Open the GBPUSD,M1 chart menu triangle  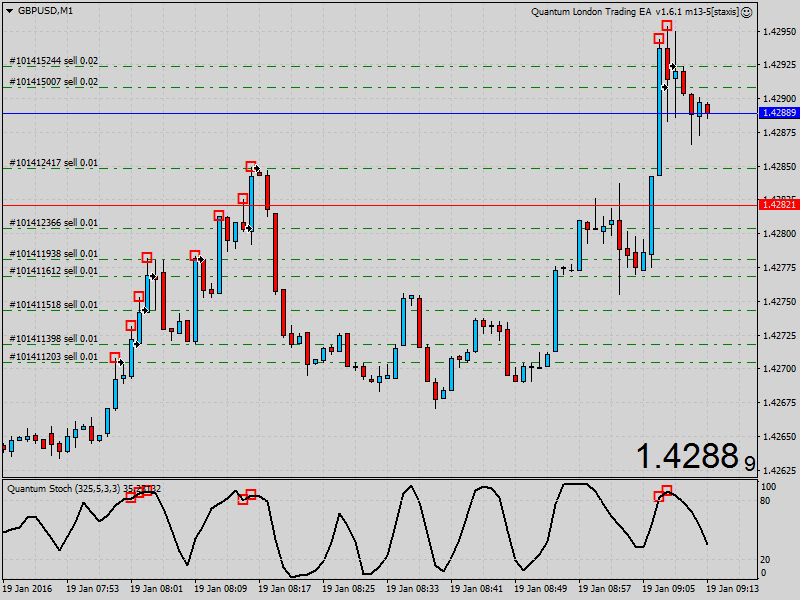point(10,11)
